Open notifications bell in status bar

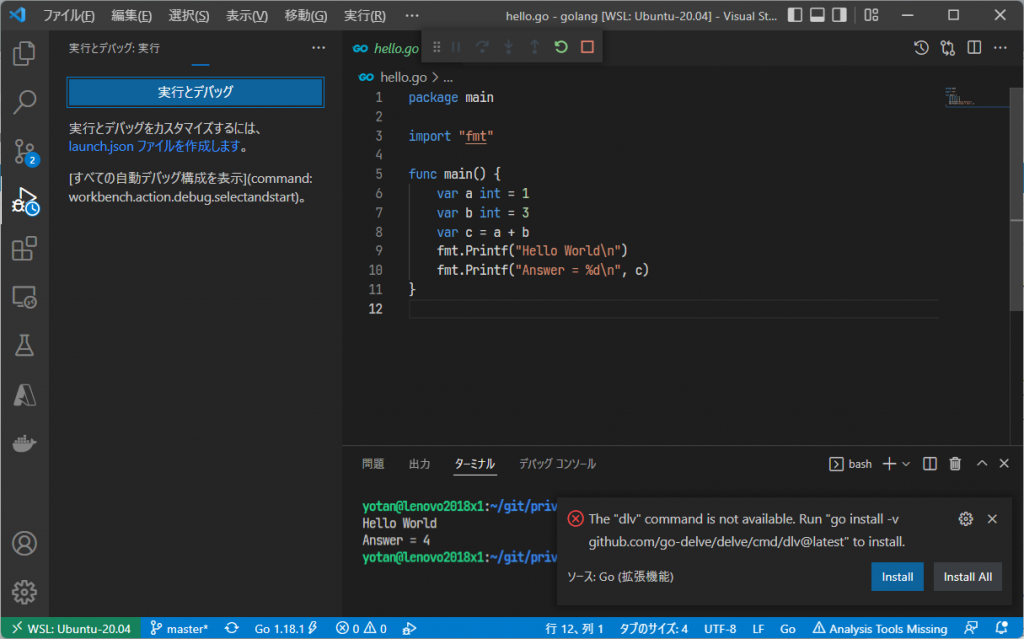point(1001,629)
